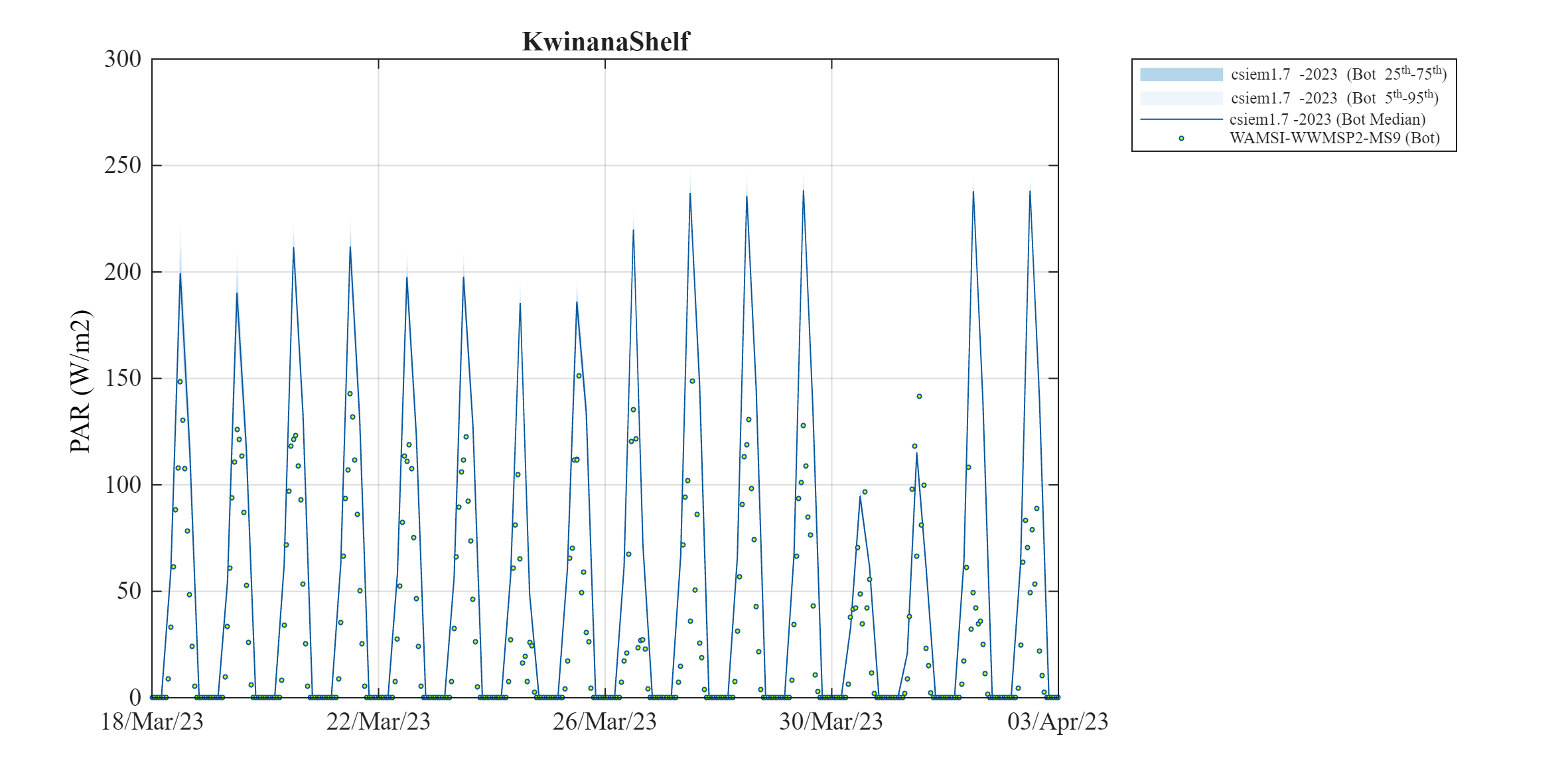The height and width of the screenshot is (784, 1568).
Task: Click the Bot Median line sample in legend
Action: 1180,119
